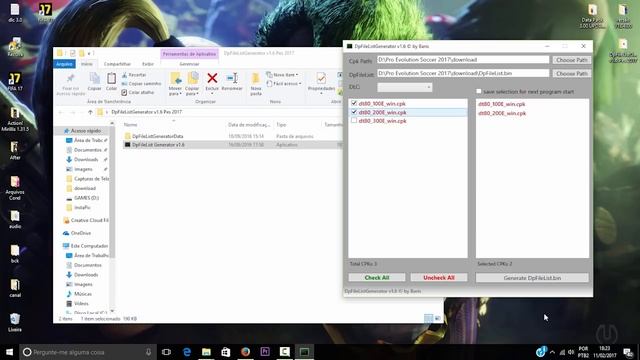Open Downloads under Acesso rápido
This screenshot has height=360, width=640.
click(86, 160)
